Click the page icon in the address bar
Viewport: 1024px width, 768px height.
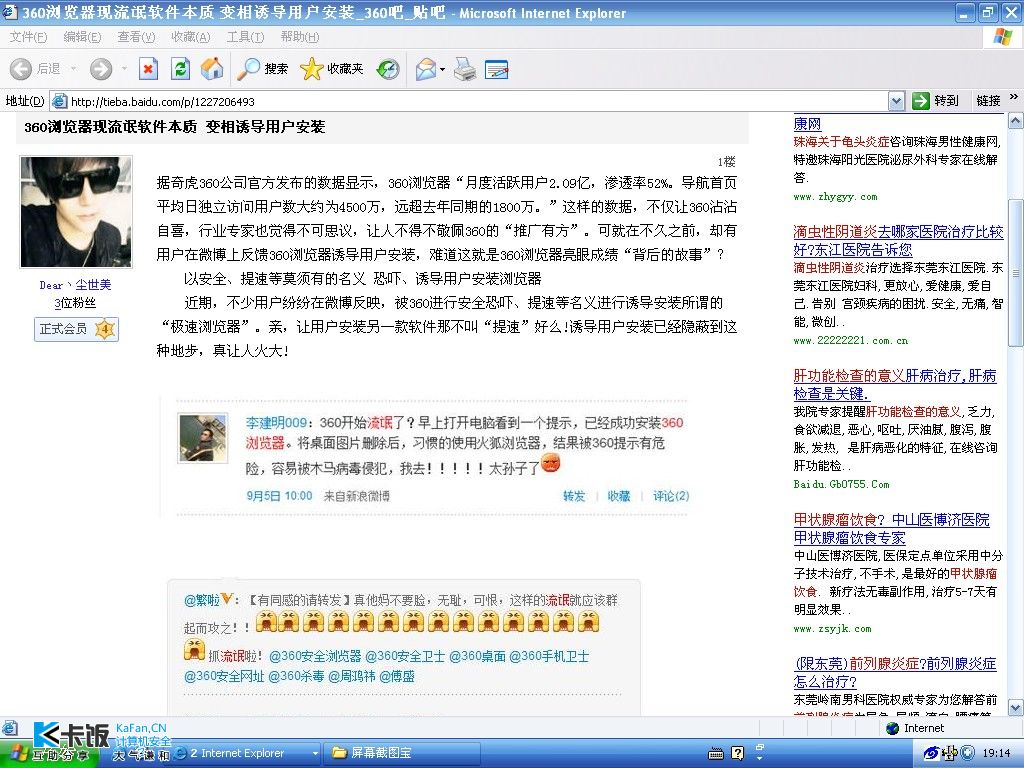click(59, 101)
